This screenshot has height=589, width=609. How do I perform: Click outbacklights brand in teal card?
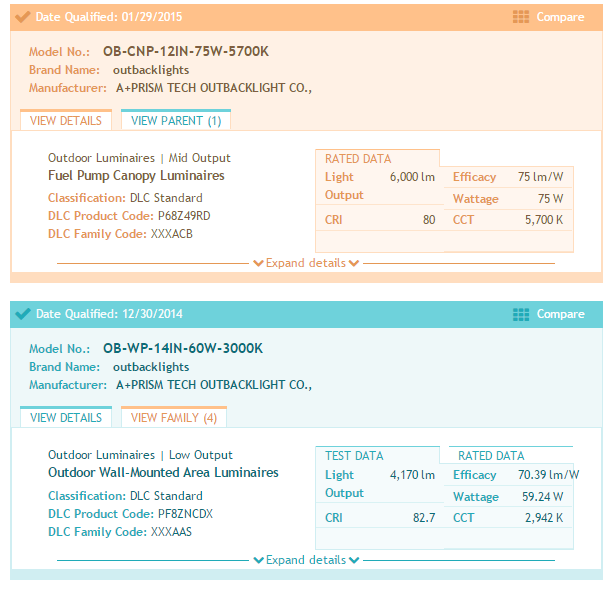(x=151, y=367)
